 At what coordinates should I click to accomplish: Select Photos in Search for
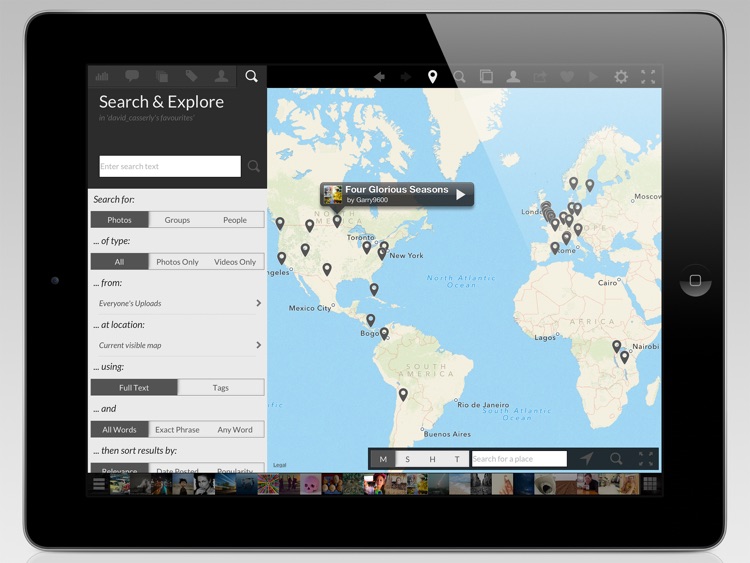coord(120,220)
